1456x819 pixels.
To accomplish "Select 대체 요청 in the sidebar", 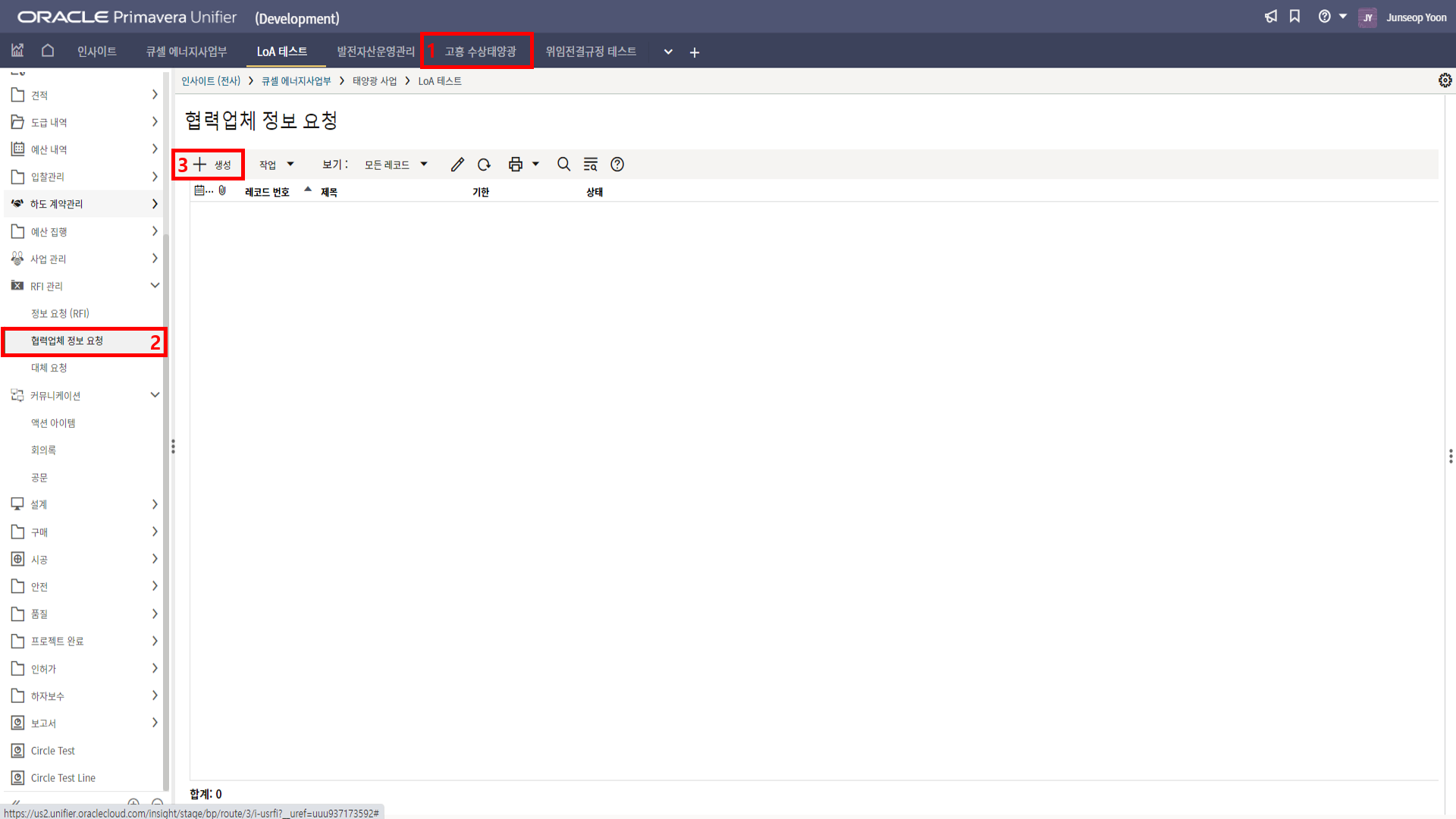I will pyautogui.click(x=49, y=368).
